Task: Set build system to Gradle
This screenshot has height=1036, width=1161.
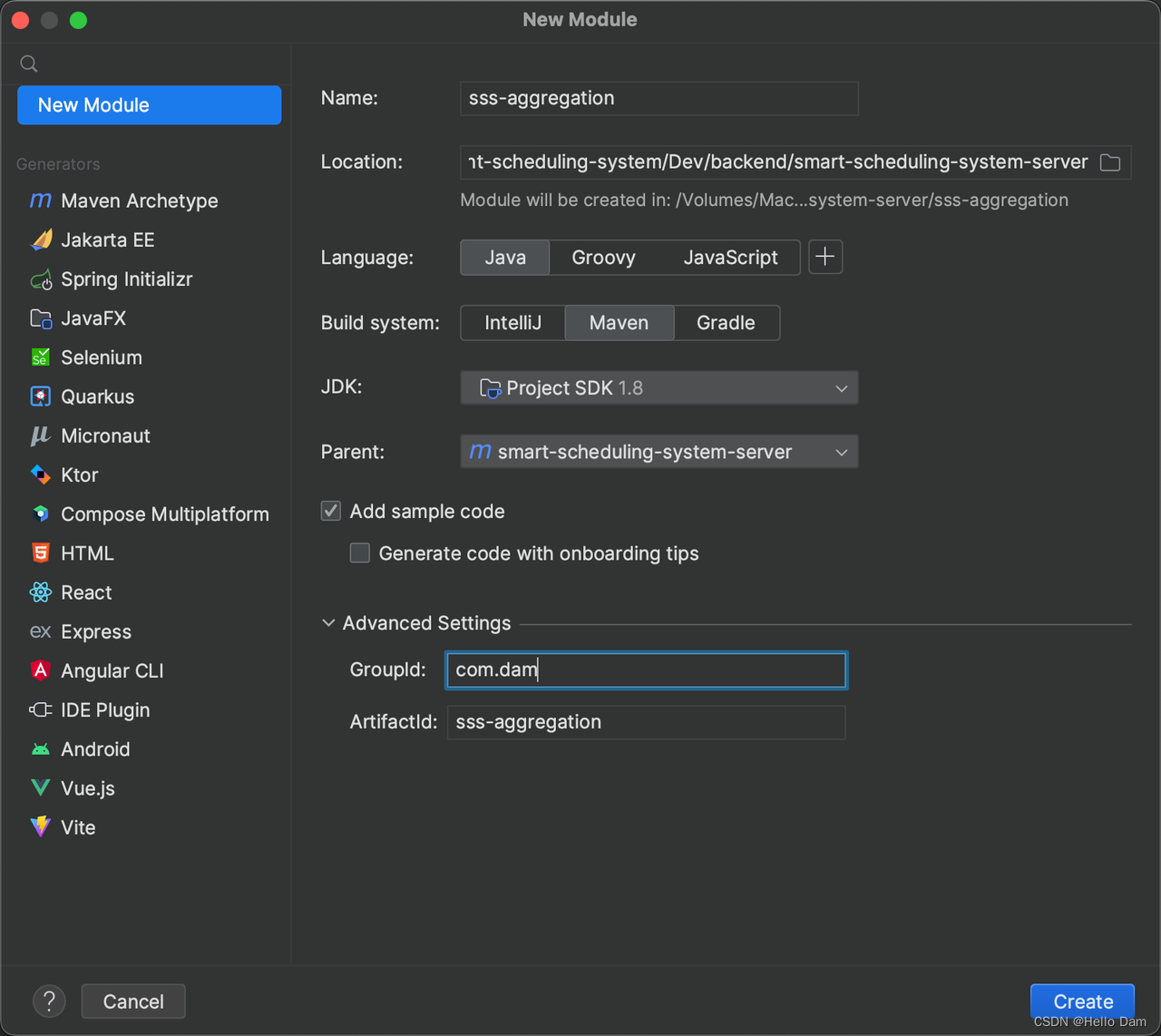Action: point(726,323)
